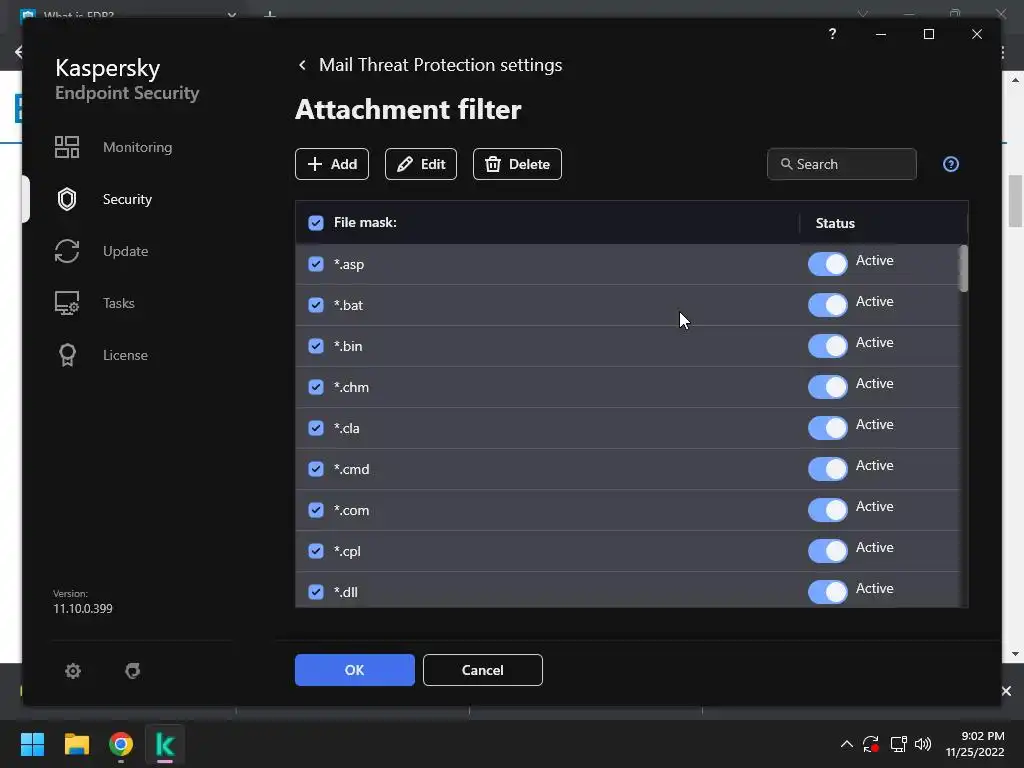Disable the *.dll Active toggle
The image size is (1024, 768).
tap(827, 592)
